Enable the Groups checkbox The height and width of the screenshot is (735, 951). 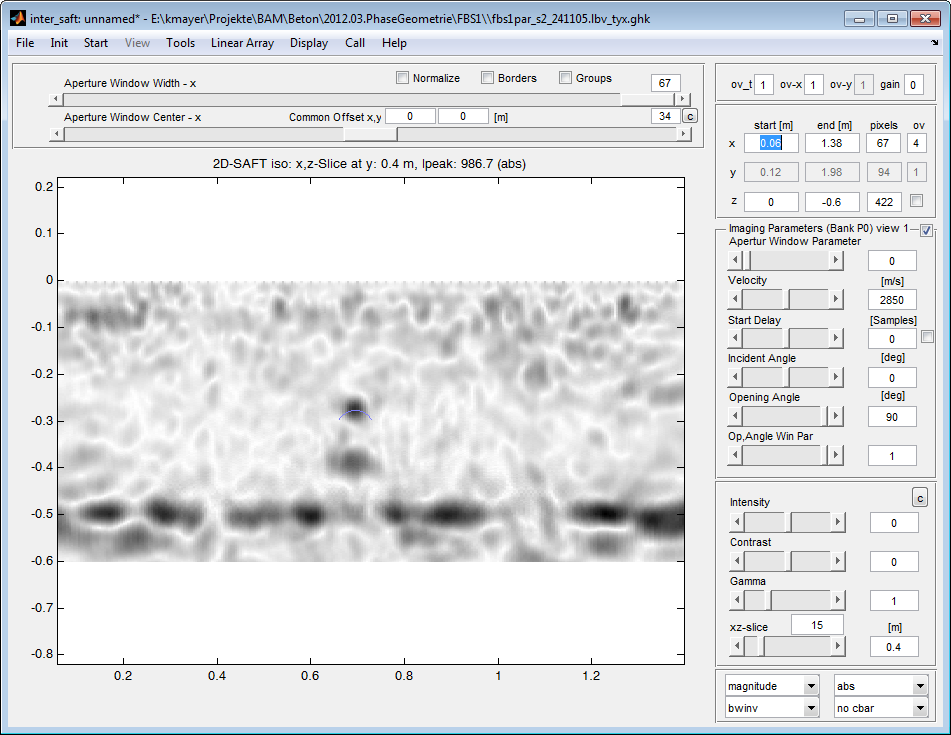click(565, 78)
